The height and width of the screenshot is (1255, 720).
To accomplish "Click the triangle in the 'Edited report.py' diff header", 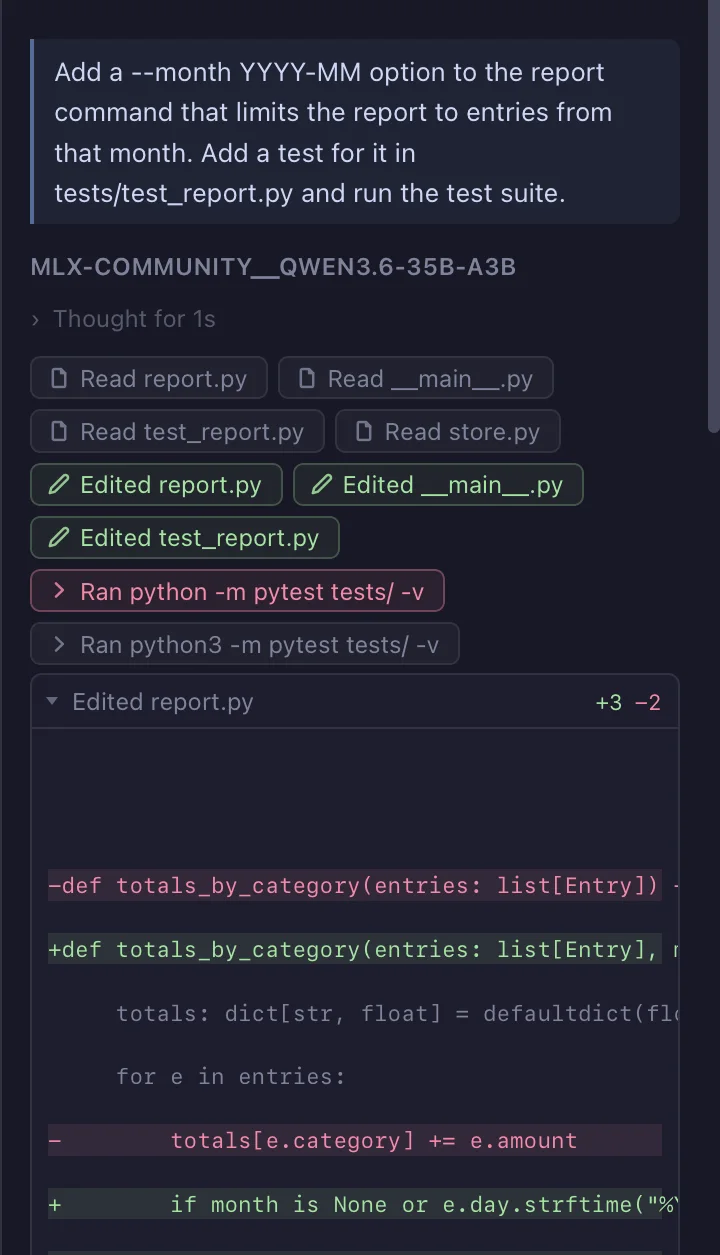I will [52, 702].
